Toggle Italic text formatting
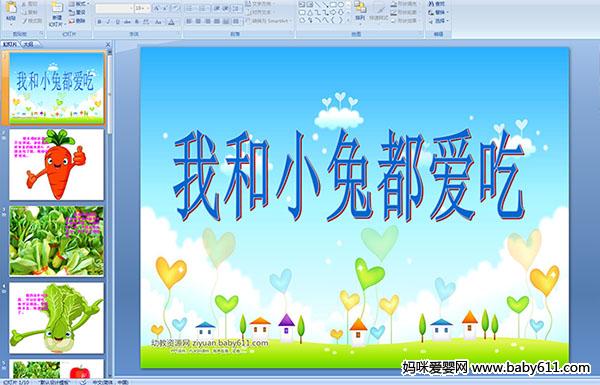This screenshot has height=385, width=600. pyautogui.click(x=108, y=22)
